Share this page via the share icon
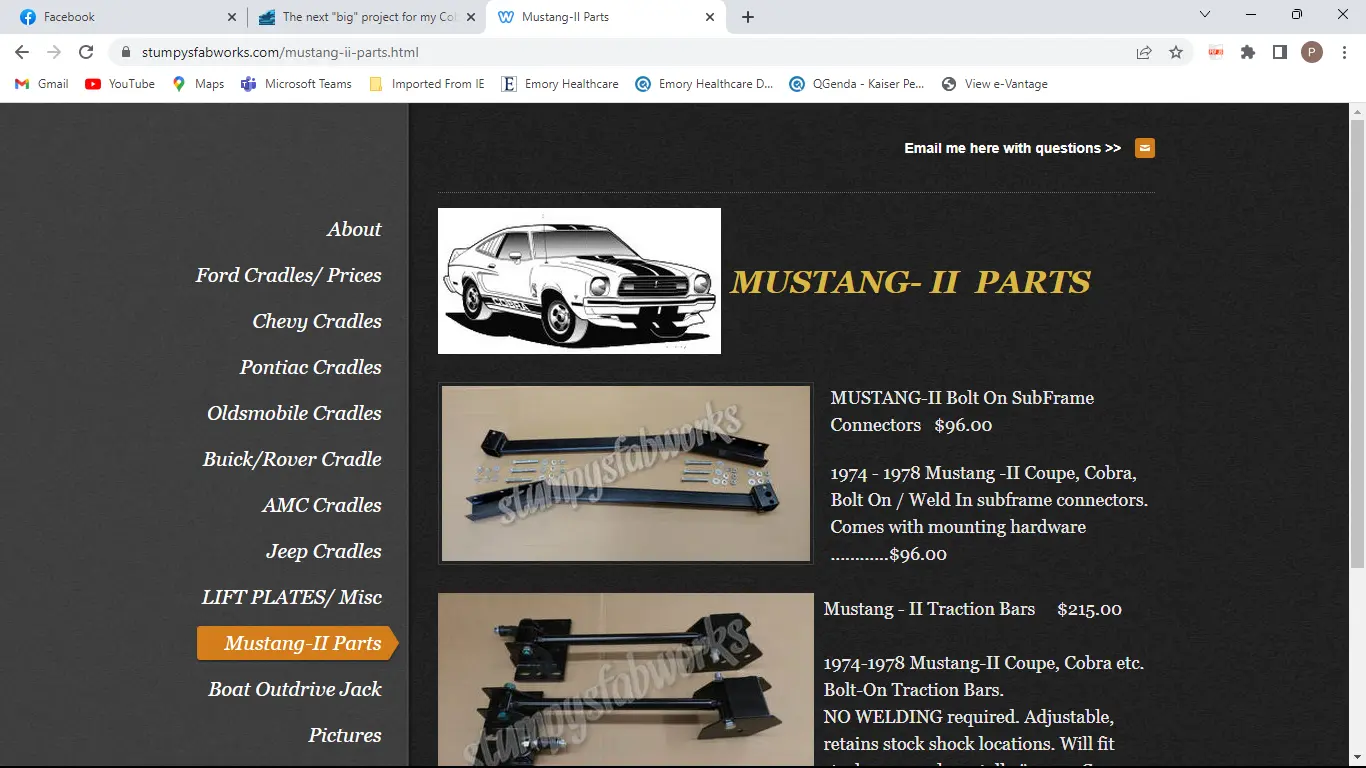This screenshot has width=1366, height=768. 1144,52
